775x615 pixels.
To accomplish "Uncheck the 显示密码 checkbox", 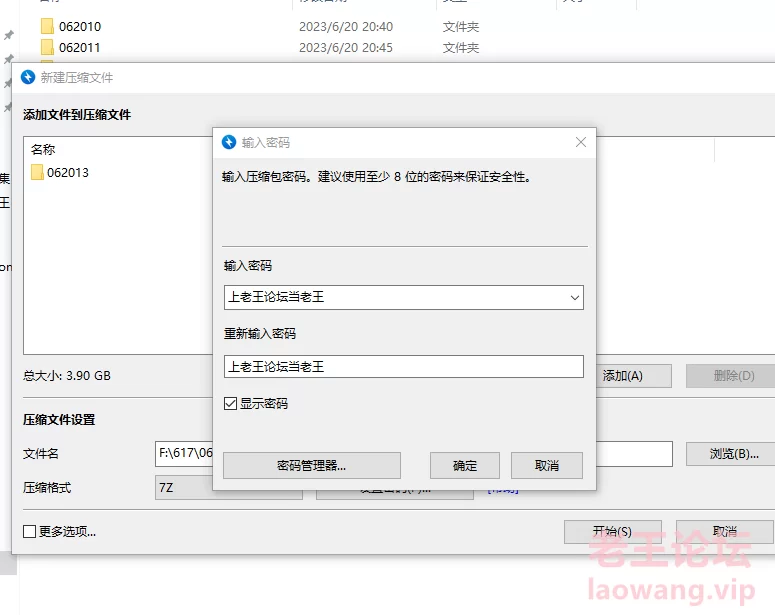I will click(230, 403).
